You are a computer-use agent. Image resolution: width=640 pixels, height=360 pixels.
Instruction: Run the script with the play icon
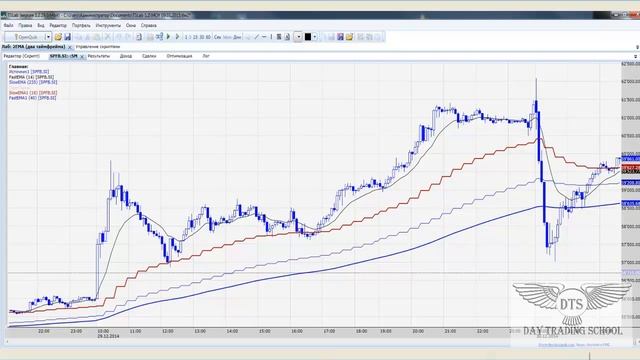click(168, 37)
